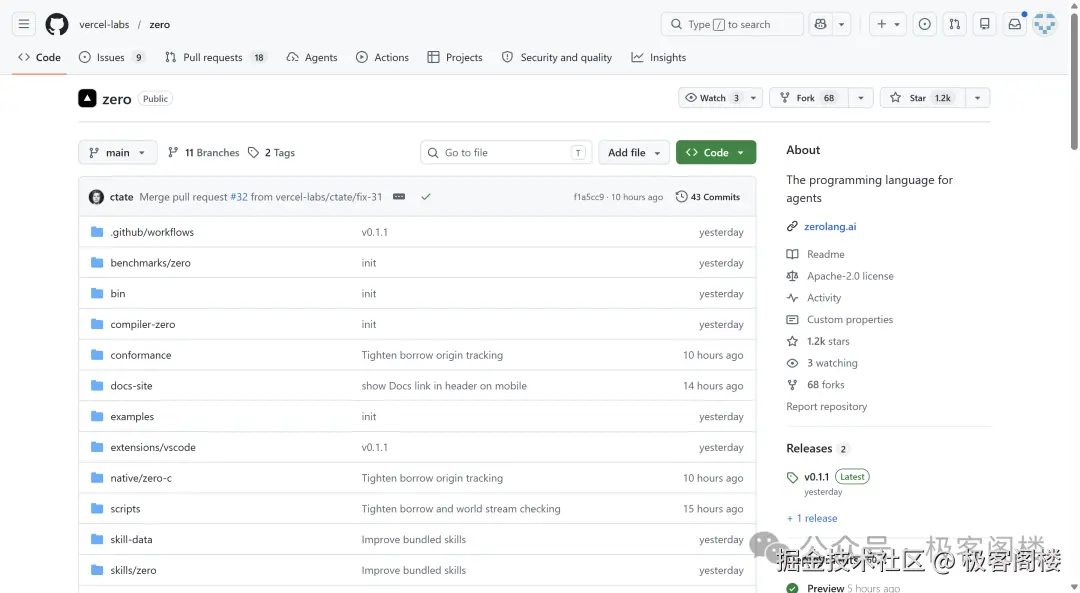Open the native/zero-c folder

pos(141,478)
